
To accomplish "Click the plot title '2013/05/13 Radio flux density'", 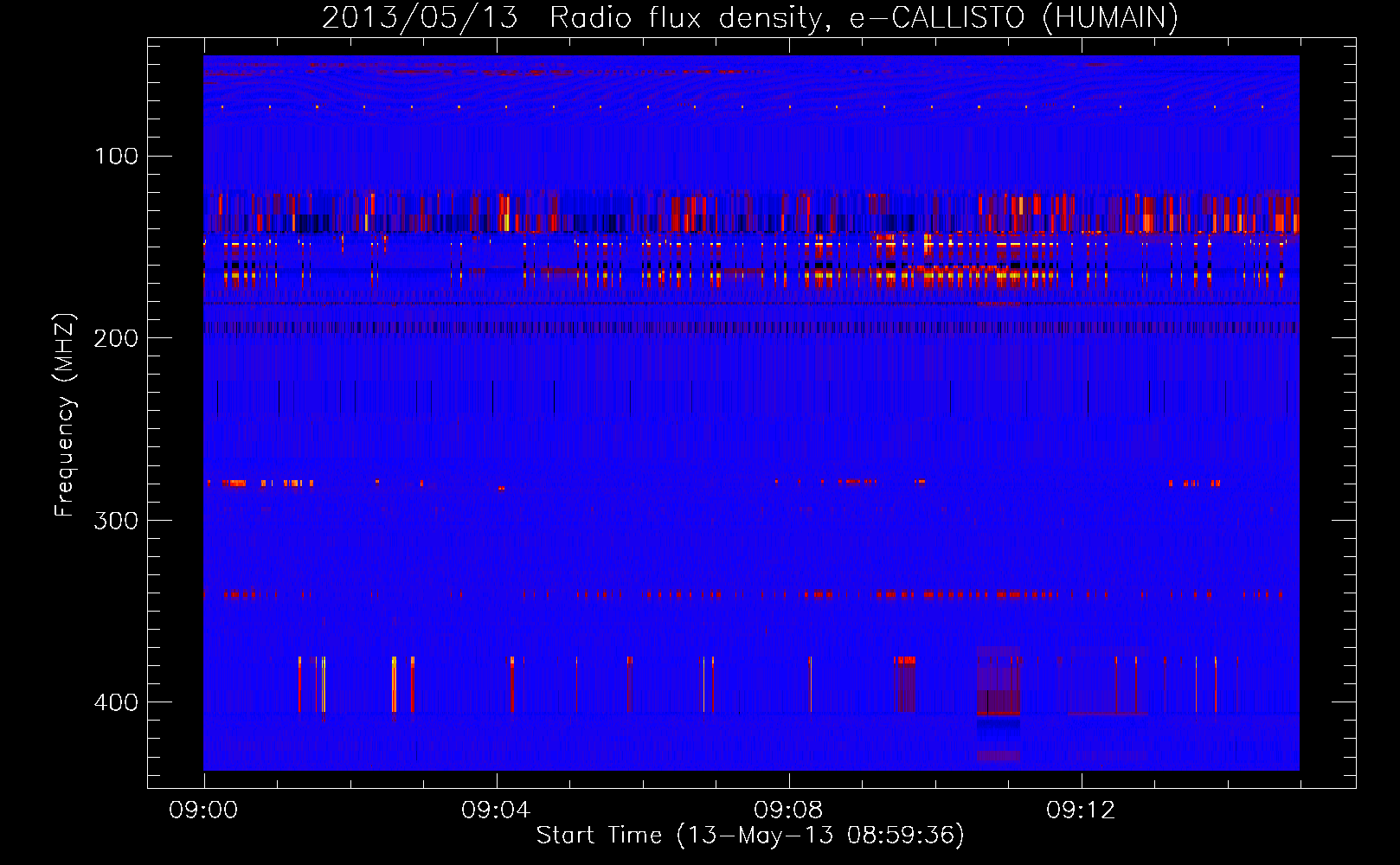I will tap(571, 17).
